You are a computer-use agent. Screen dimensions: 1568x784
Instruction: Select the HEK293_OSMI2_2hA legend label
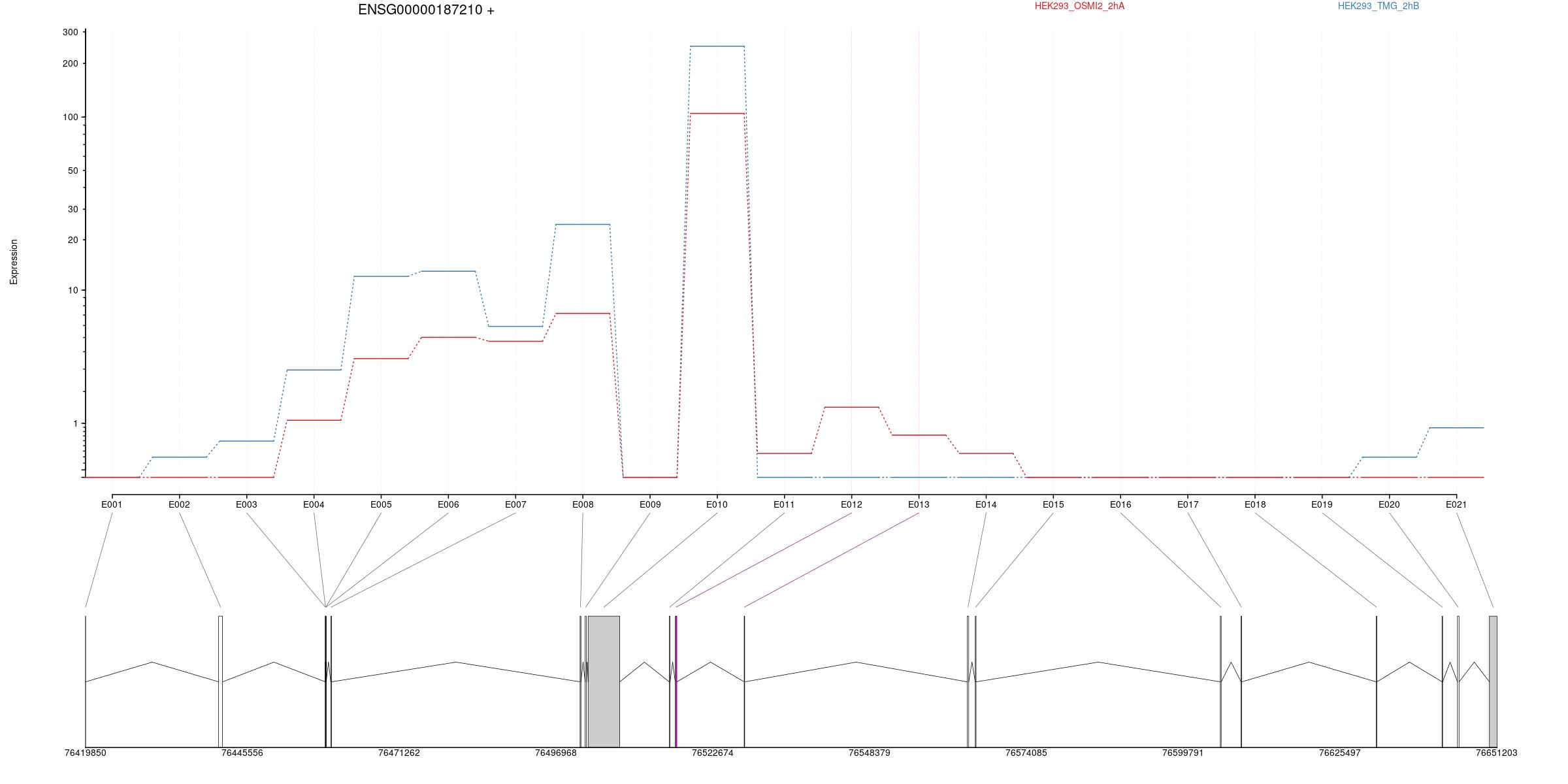(x=1079, y=6)
